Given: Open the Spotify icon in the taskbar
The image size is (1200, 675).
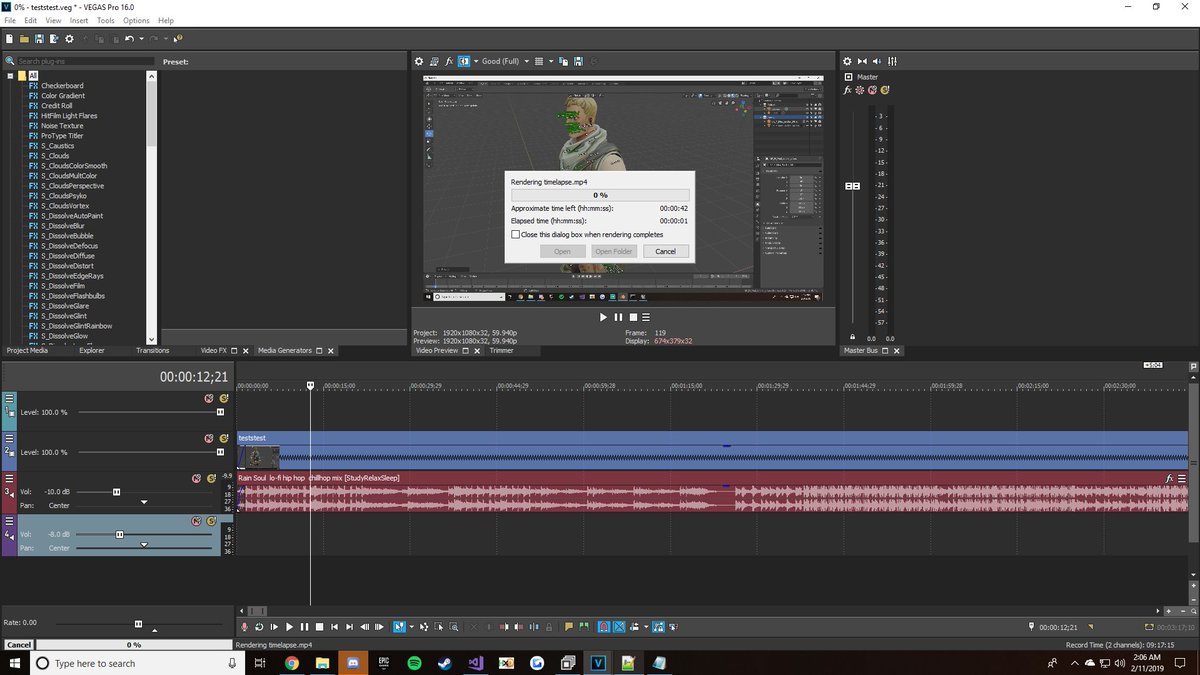Looking at the screenshot, I should pyautogui.click(x=415, y=663).
